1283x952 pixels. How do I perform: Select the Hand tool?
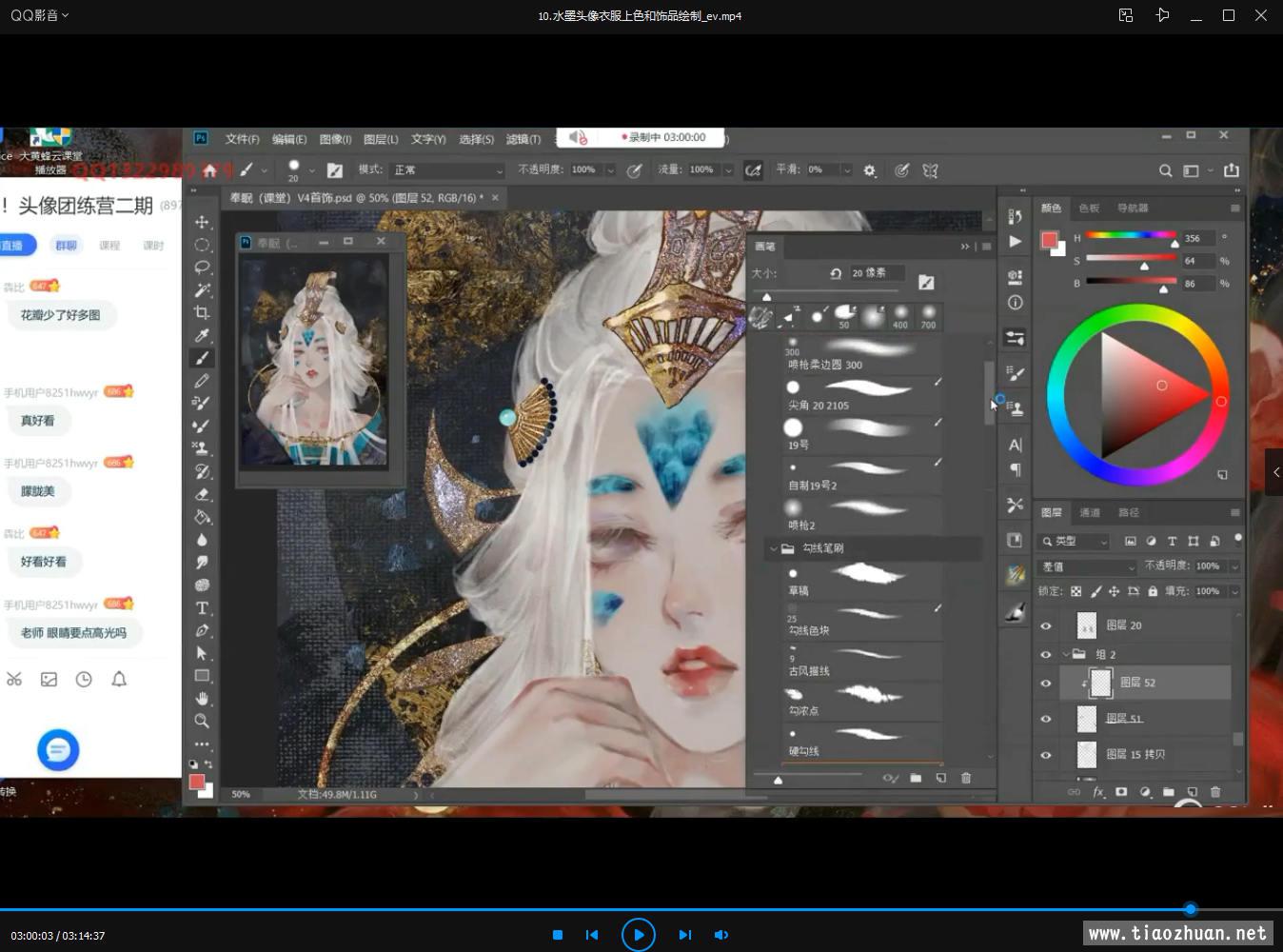tap(202, 699)
